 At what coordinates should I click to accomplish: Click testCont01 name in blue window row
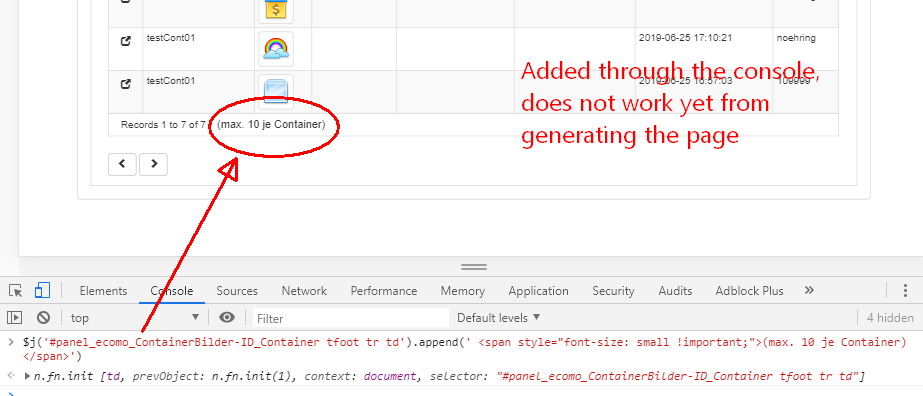tap(171, 81)
